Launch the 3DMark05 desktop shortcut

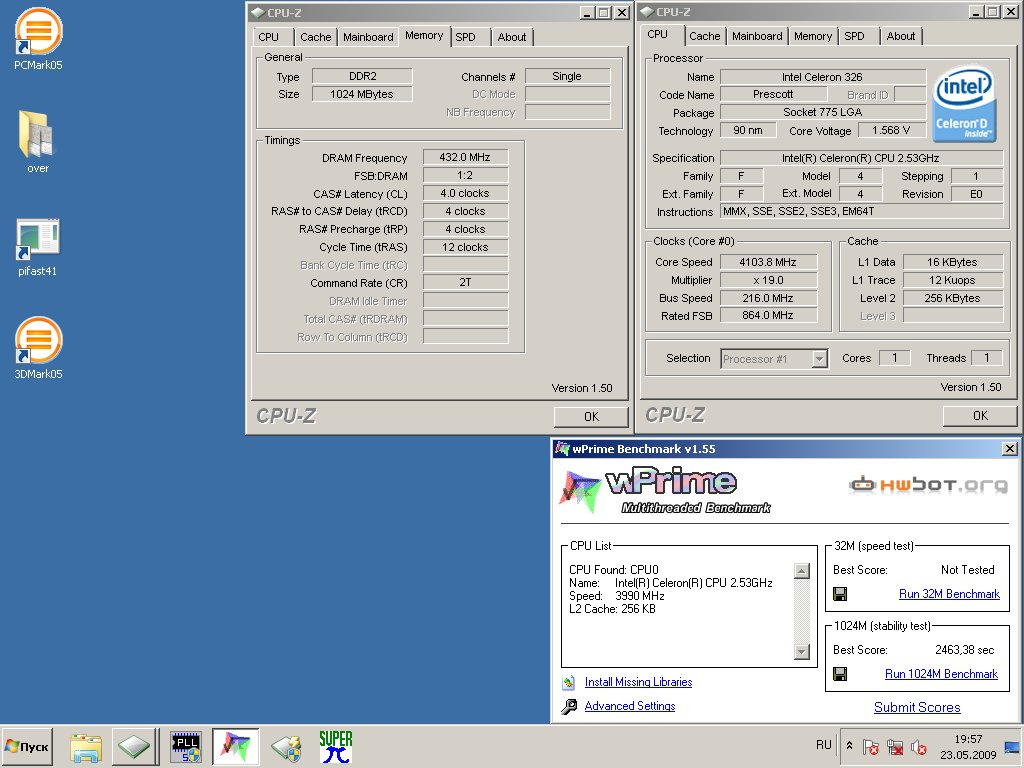[x=38, y=347]
